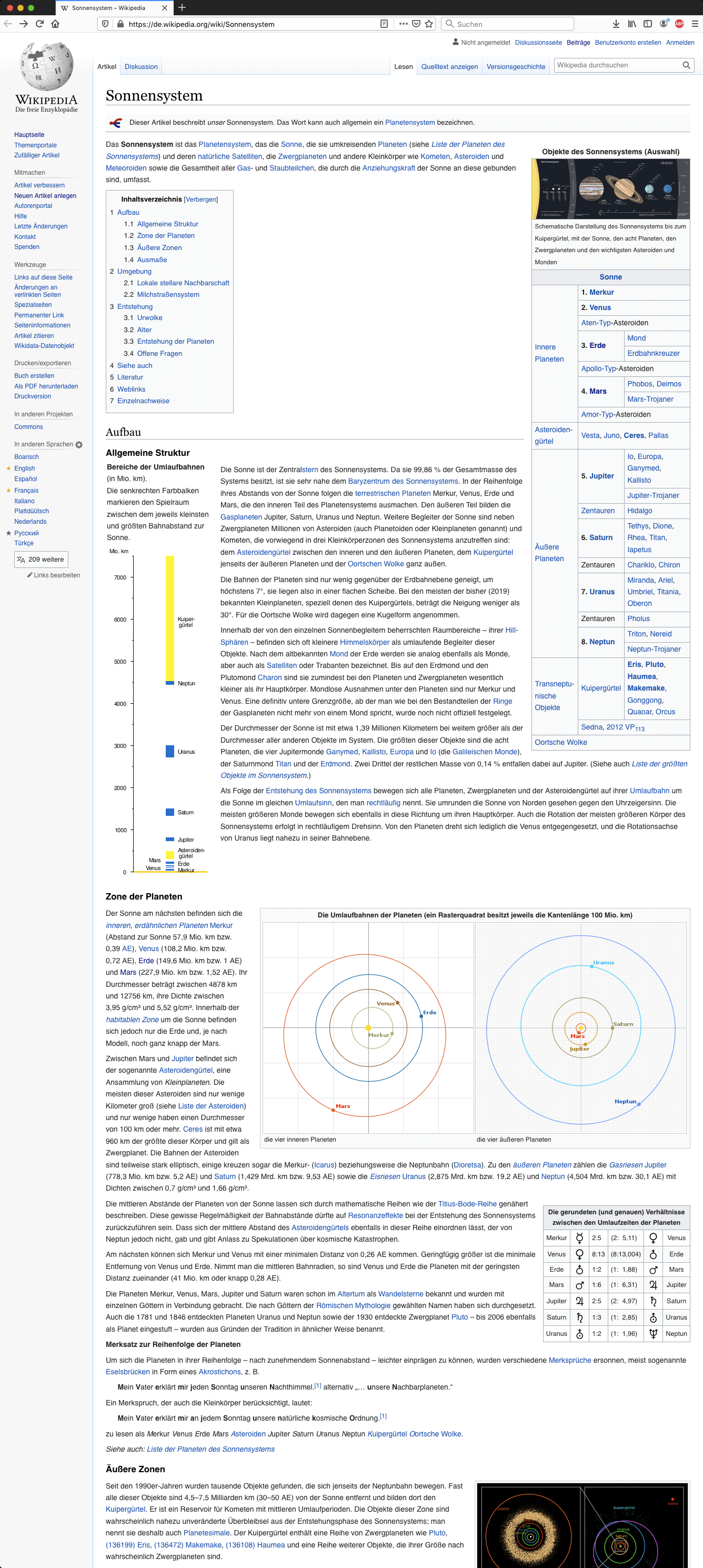Image resolution: width=703 pixels, height=1568 pixels.
Task: Expand 209 weitere languages button
Action: pyautogui.click(x=42, y=560)
